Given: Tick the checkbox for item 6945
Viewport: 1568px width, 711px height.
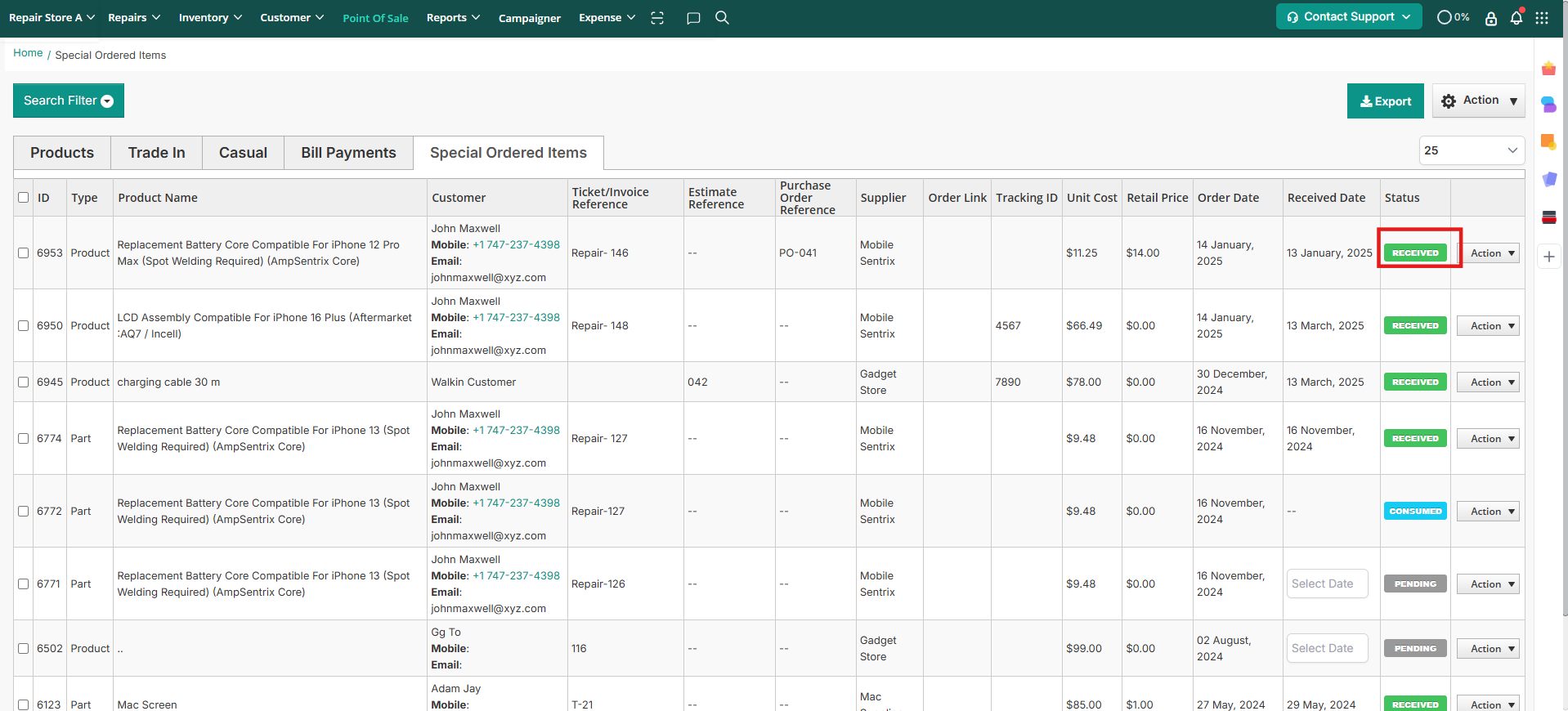Looking at the screenshot, I should point(24,382).
